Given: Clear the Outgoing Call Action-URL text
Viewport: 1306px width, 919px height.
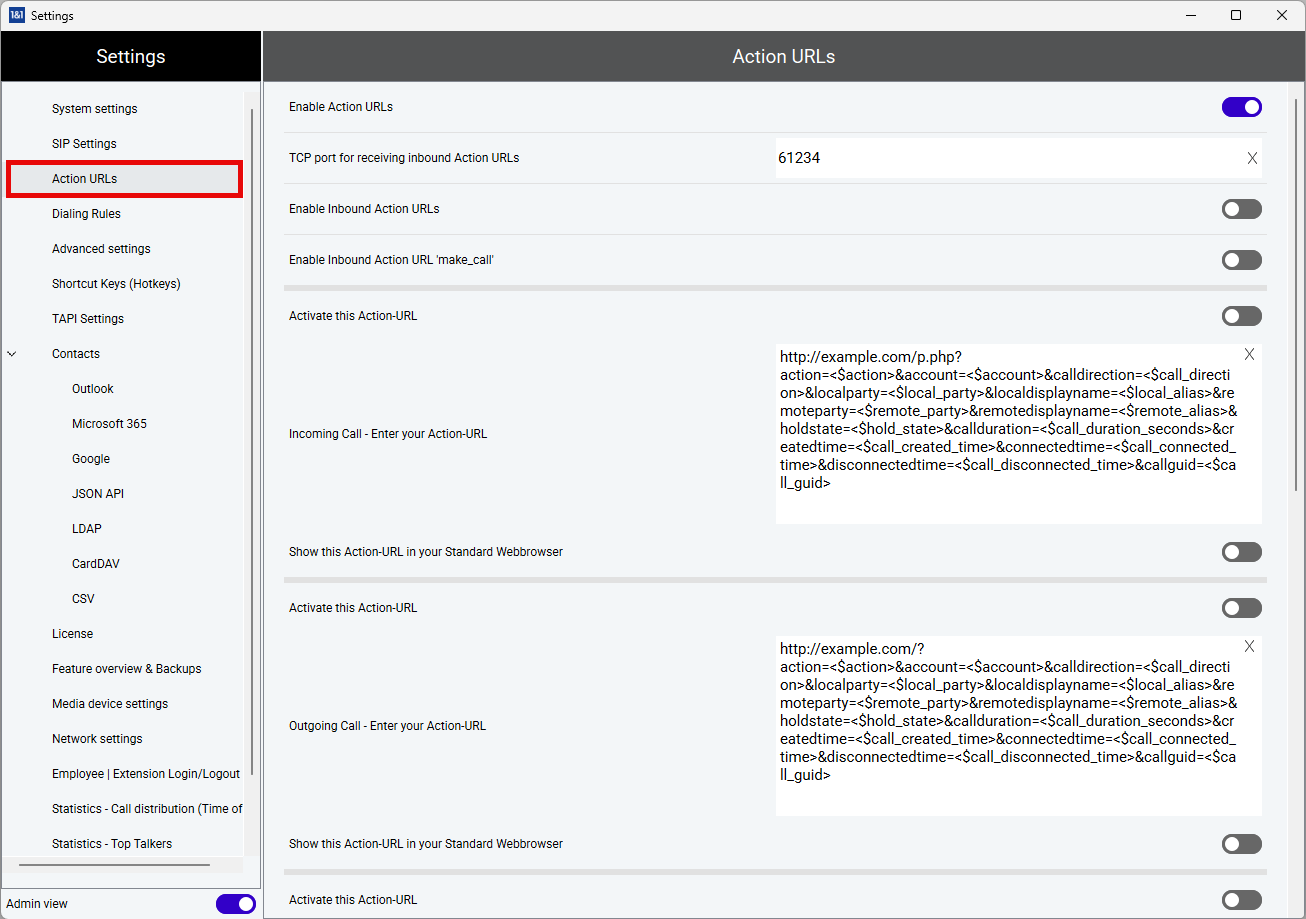Looking at the screenshot, I should [x=1249, y=647].
